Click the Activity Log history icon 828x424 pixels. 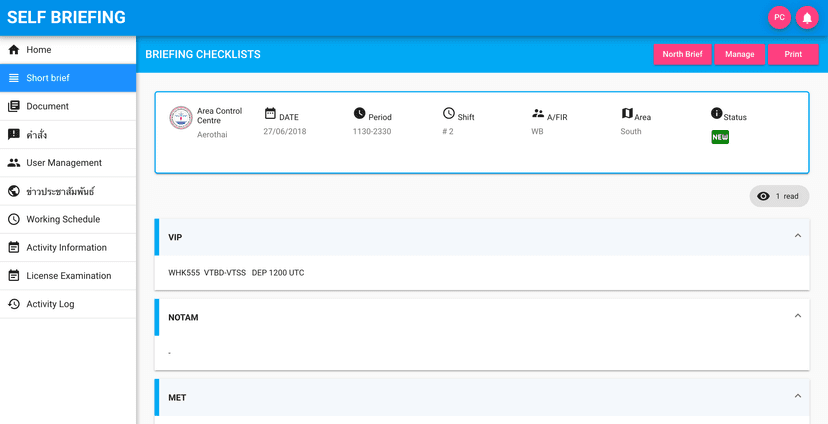14,304
